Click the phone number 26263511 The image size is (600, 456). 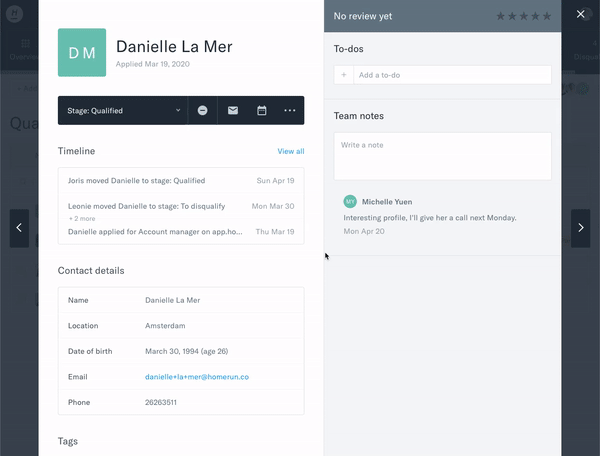pos(161,402)
